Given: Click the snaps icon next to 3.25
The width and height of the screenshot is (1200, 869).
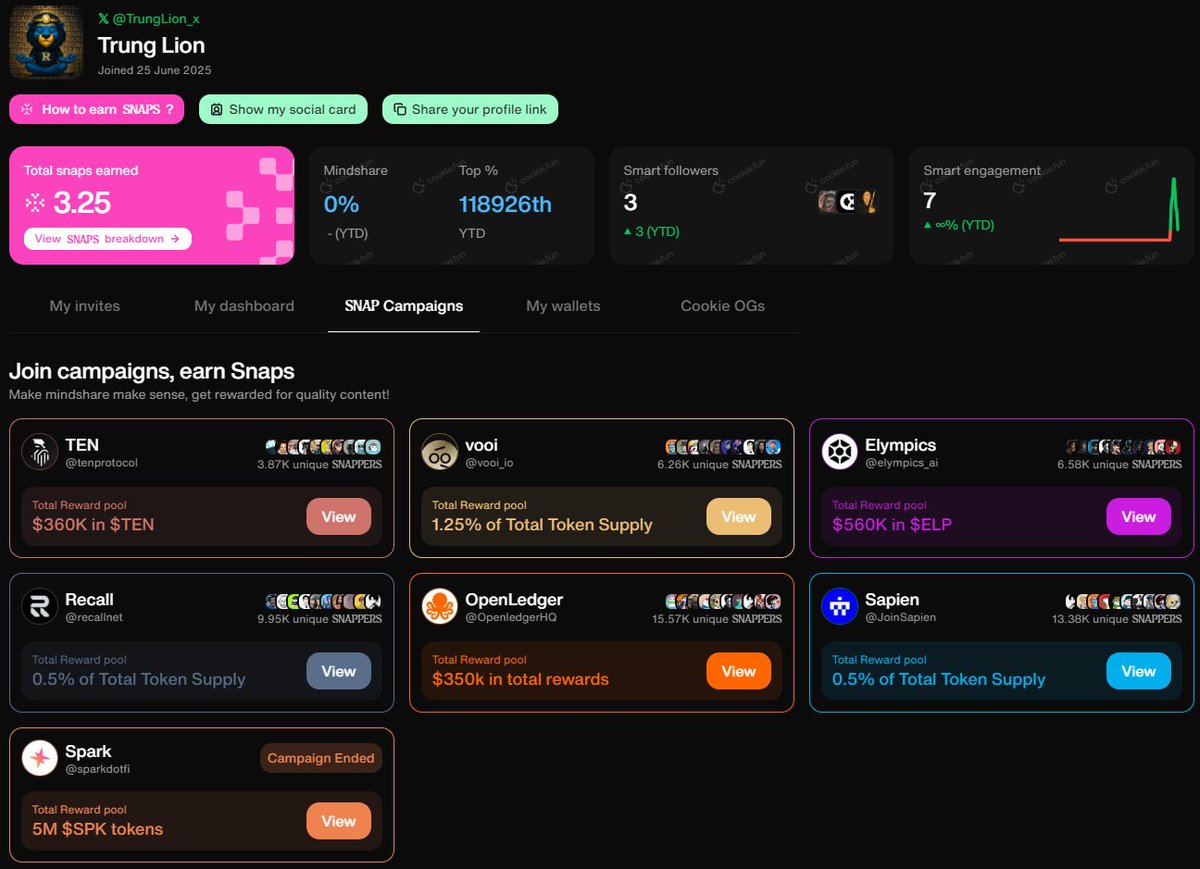Looking at the screenshot, I should 36,203.
